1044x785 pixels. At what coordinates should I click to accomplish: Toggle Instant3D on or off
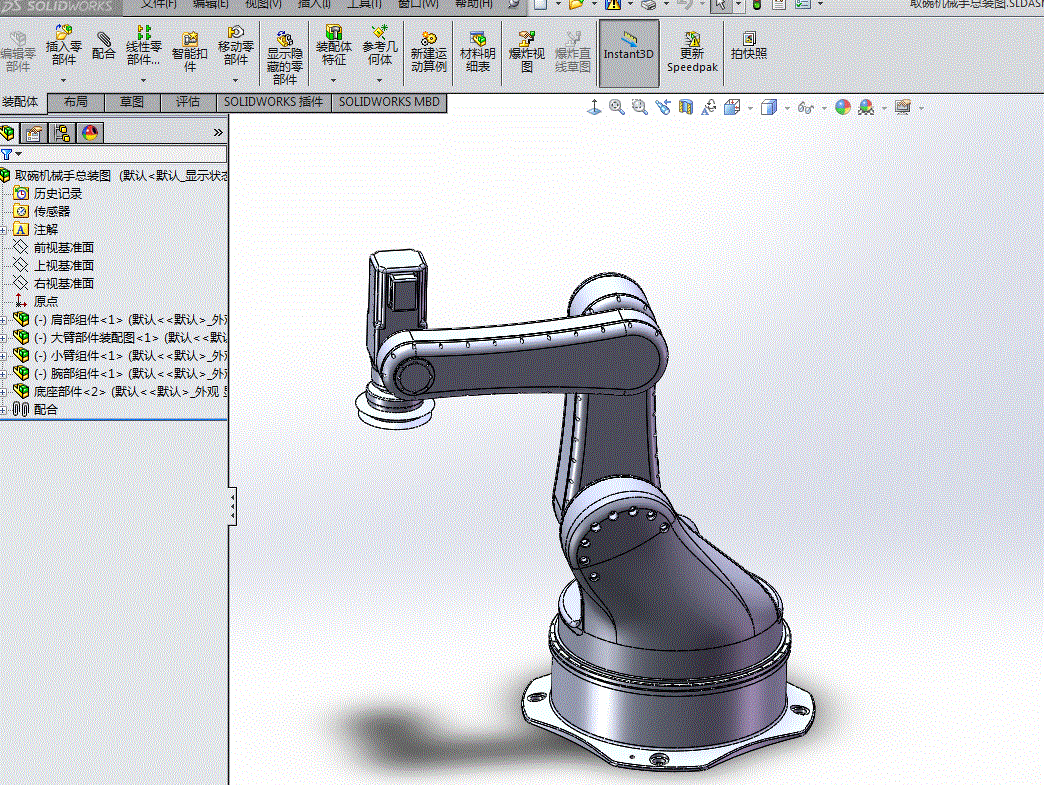click(x=629, y=52)
